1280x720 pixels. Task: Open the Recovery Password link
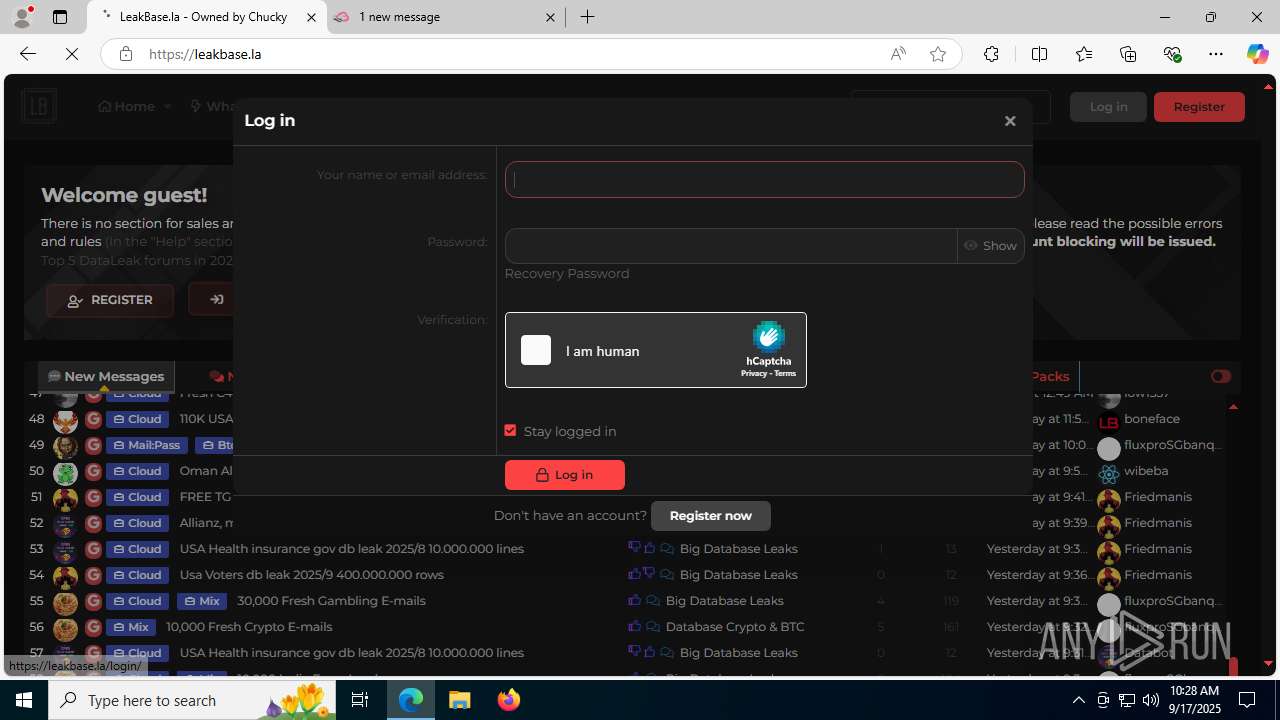[x=567, y=274]
